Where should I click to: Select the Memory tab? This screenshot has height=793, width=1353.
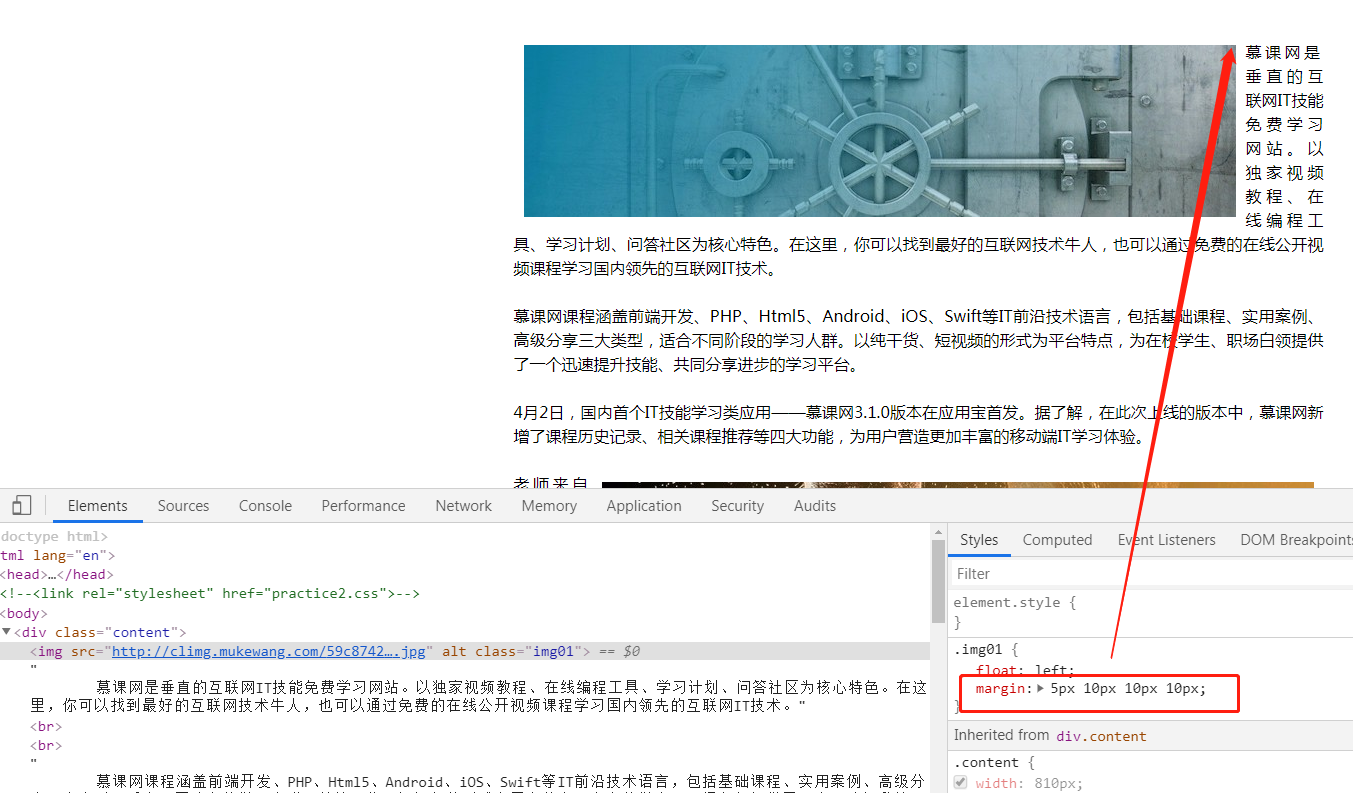click(549, 506)
